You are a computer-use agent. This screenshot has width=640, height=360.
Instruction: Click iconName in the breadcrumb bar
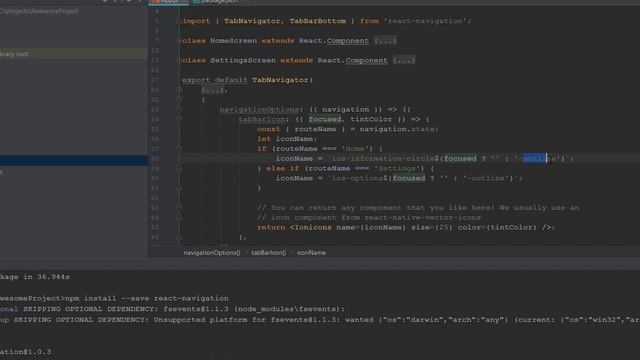coord(311,253)
